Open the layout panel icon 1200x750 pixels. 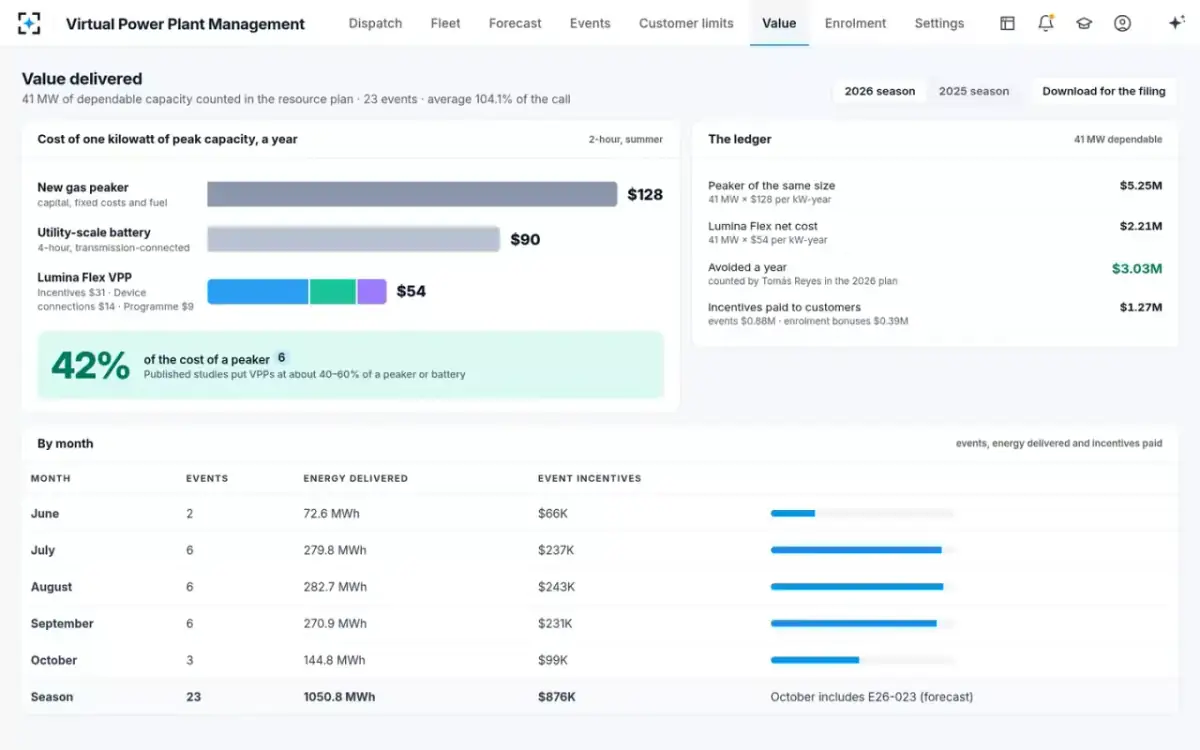pyautogui.click(x=1007, y=23)
